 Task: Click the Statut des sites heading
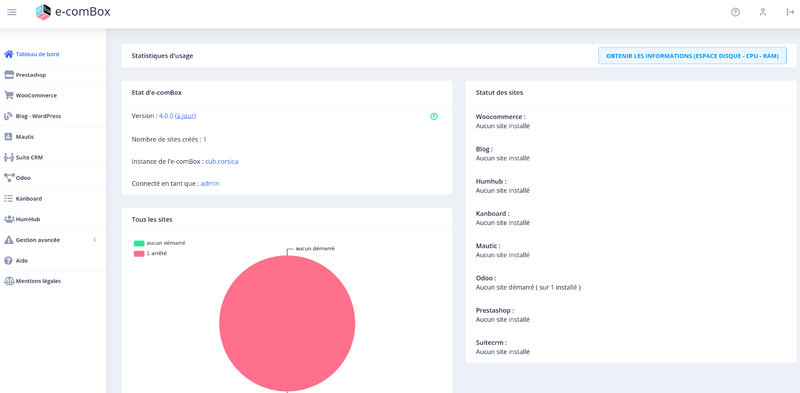click(499, 93)
